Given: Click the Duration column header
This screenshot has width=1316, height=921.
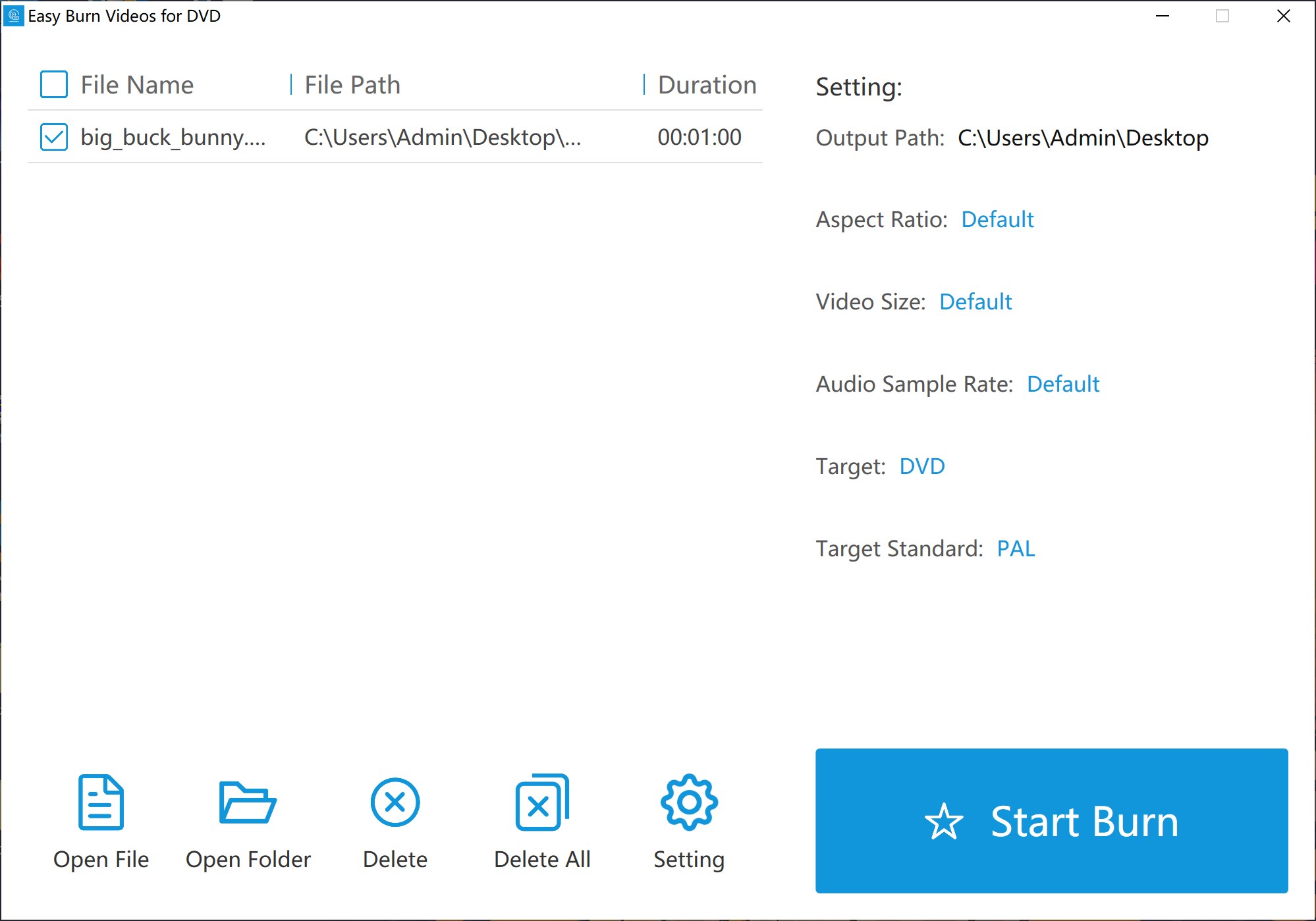Looking at the screenshot, I should (x=707, y=85).
